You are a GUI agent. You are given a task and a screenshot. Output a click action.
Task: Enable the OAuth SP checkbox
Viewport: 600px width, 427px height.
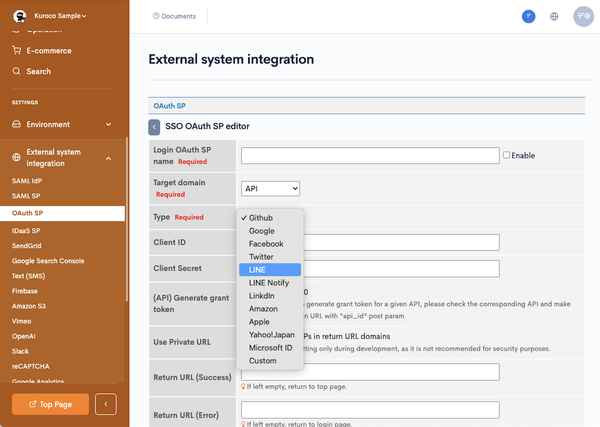pyautogui.click(x=506, y=155)
